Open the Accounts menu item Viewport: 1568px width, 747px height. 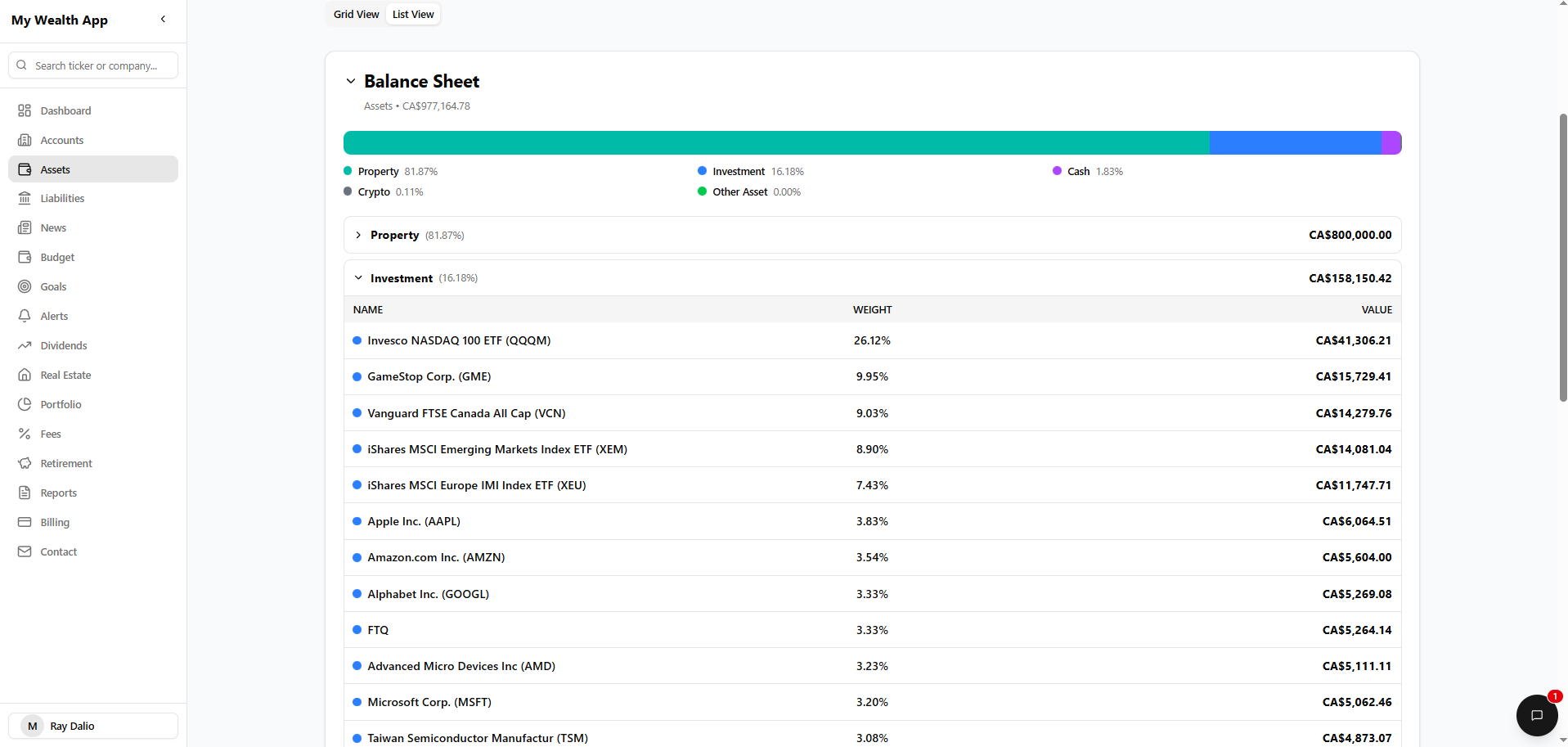tap(93, 140)
